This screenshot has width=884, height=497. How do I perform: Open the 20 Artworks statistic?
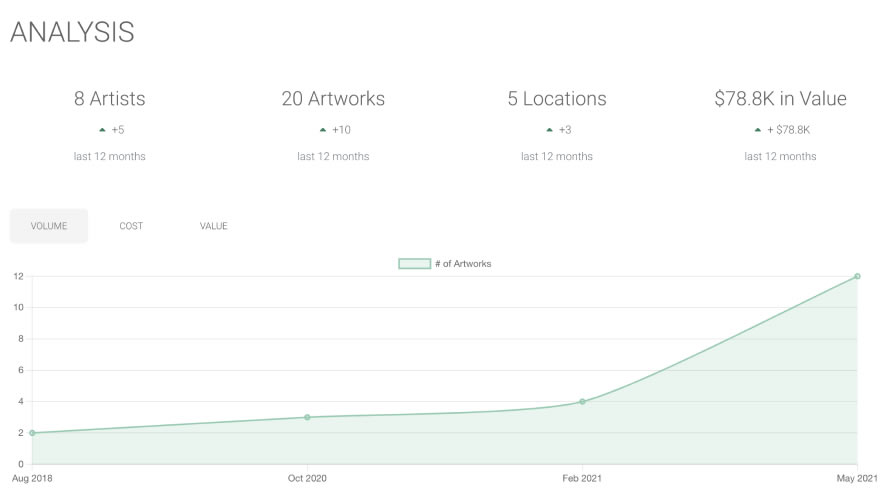[x=333, y=99]
